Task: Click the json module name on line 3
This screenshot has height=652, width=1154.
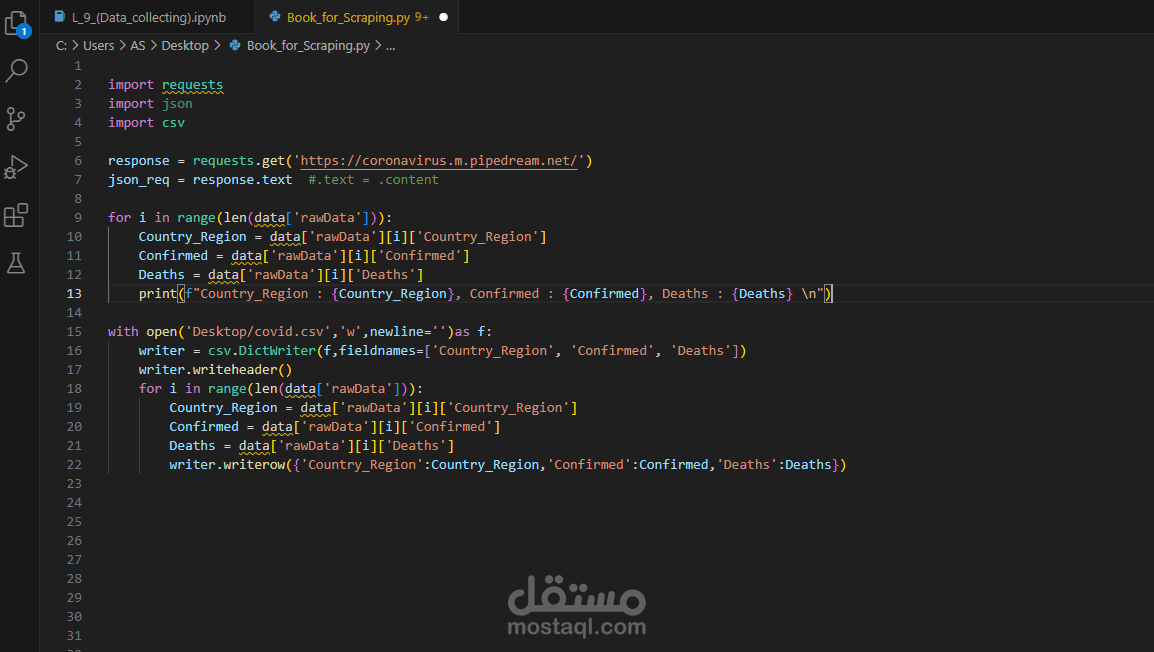Action: point(177,104)
